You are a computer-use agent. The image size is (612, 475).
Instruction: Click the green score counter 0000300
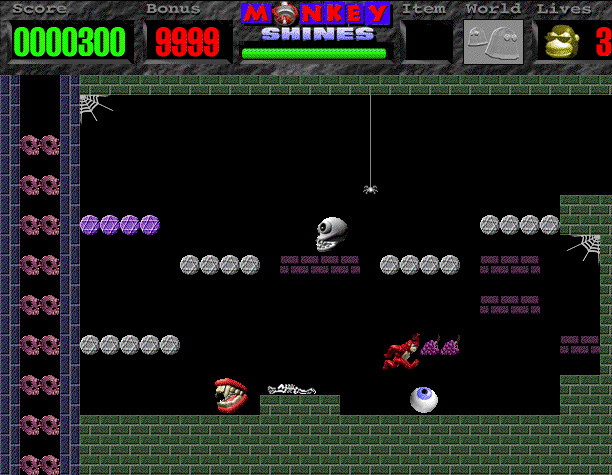tap(69, 42)
